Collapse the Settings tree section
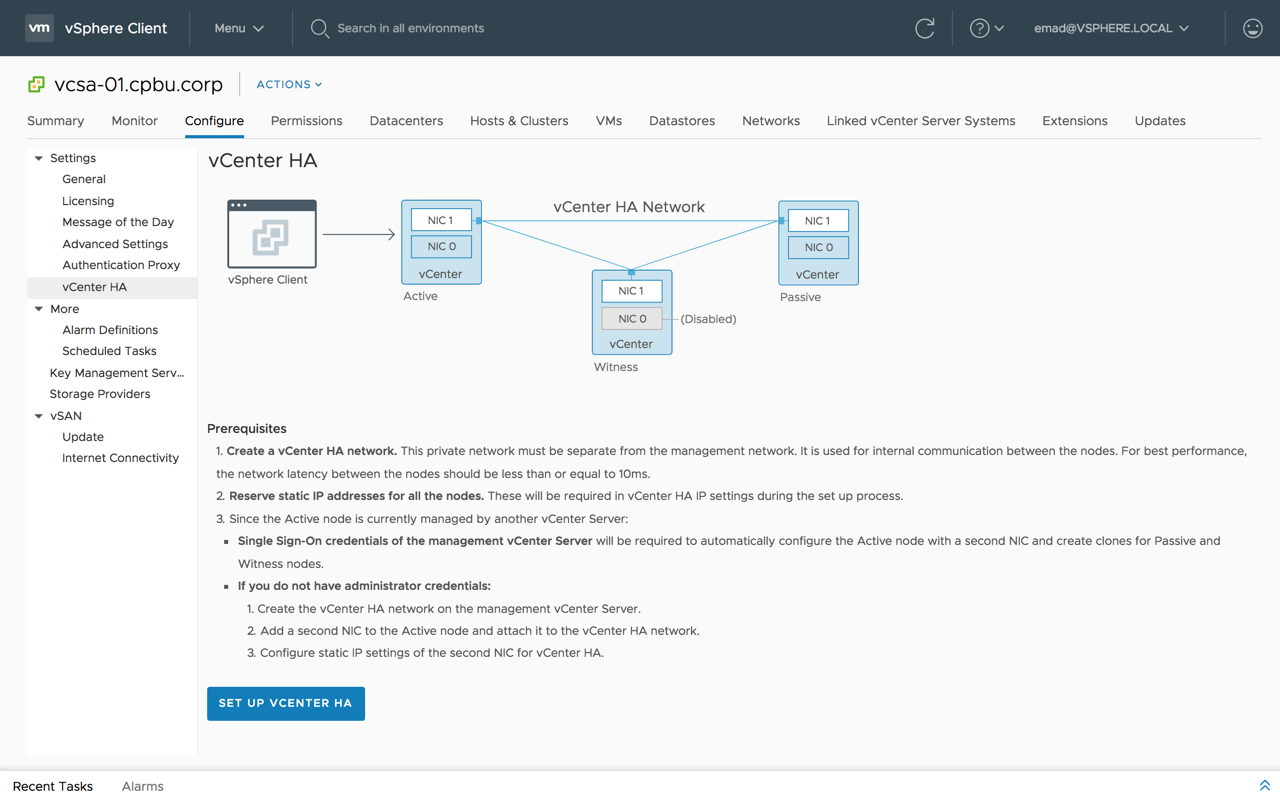 (39, 158)
